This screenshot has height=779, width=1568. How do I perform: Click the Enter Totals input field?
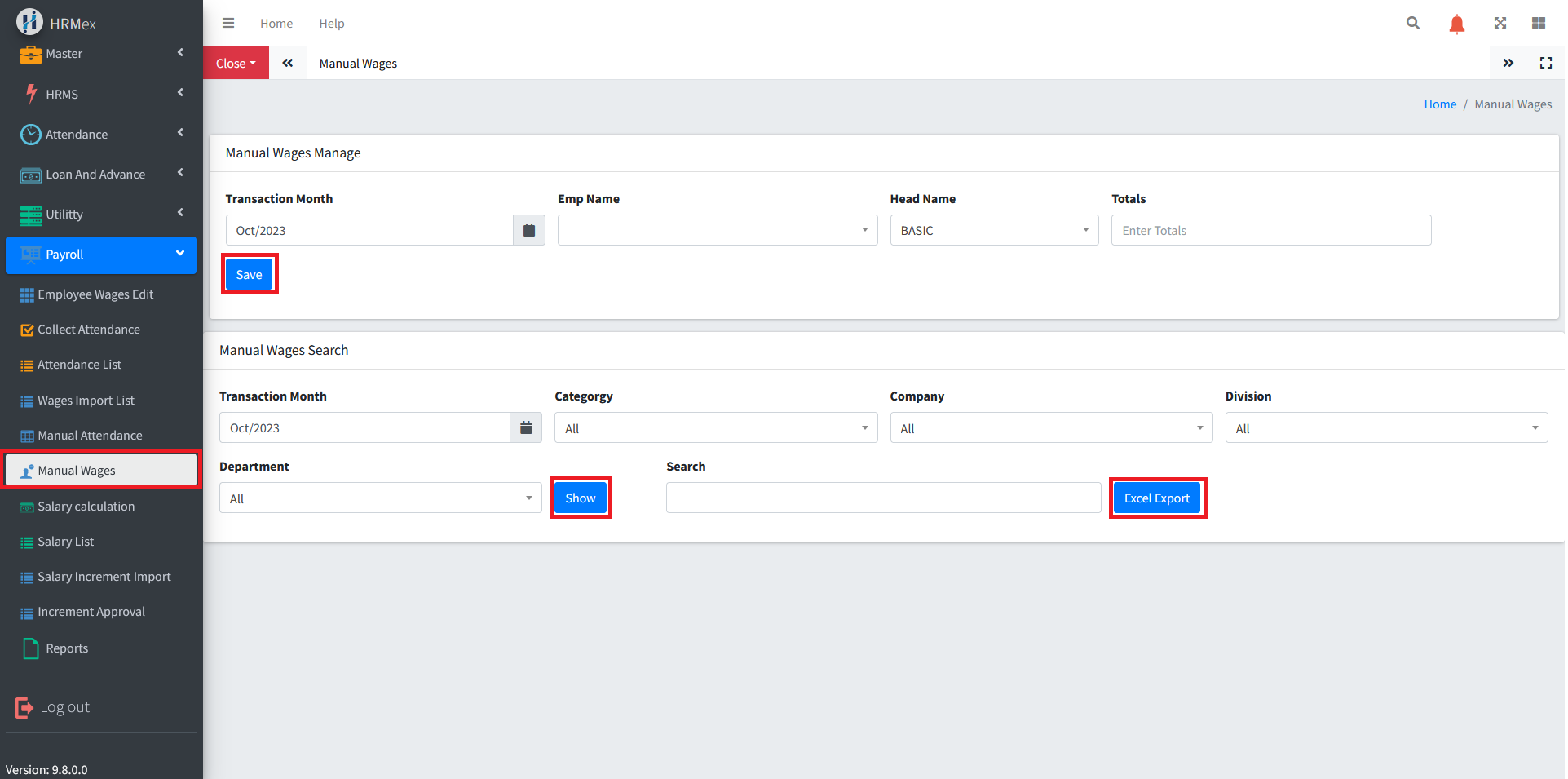coord(1270,231)
